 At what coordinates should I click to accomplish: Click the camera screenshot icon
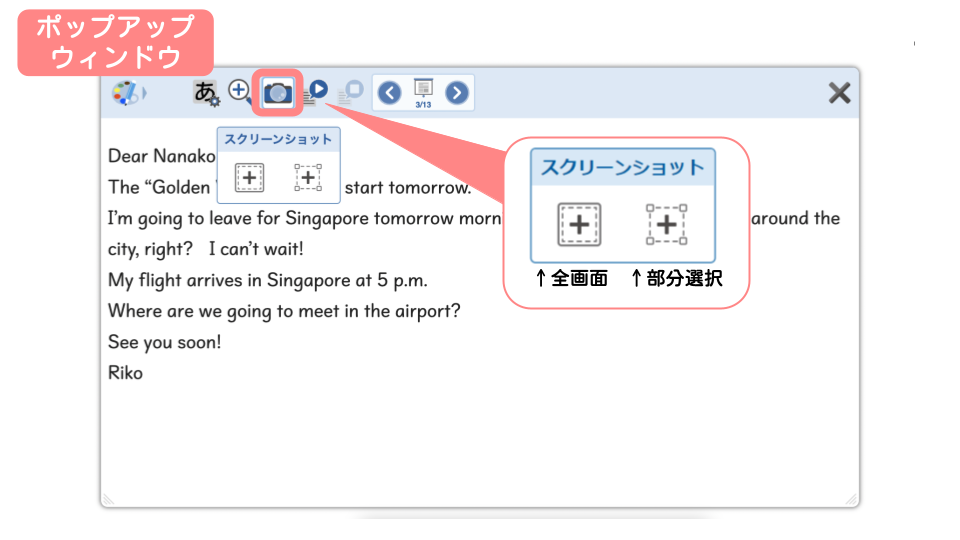pyautogui.click(x=278, y=94)
